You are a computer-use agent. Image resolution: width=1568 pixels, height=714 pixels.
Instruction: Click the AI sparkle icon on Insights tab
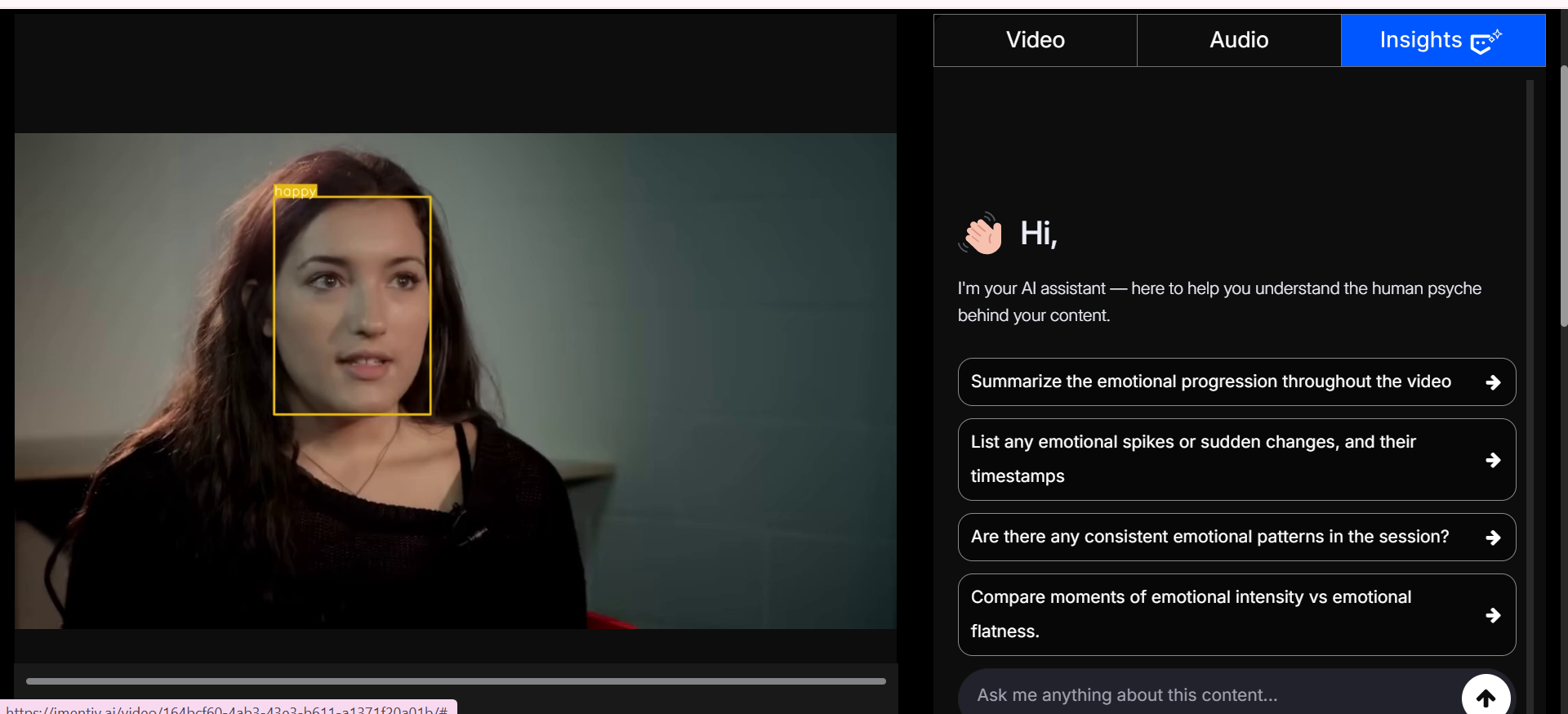pyautogui.click(x=1486, y=41)
